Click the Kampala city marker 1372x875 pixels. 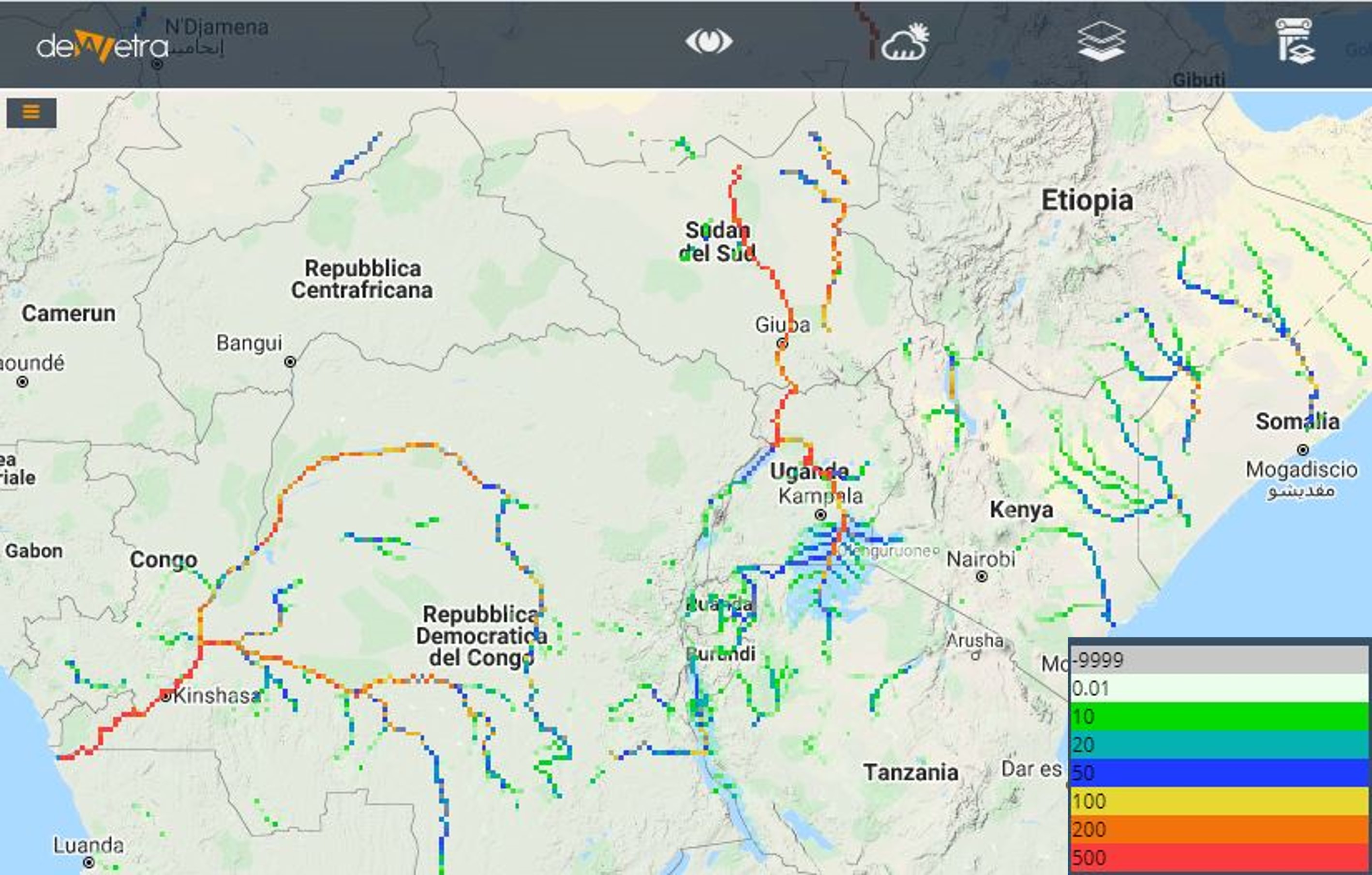[820, 515]
